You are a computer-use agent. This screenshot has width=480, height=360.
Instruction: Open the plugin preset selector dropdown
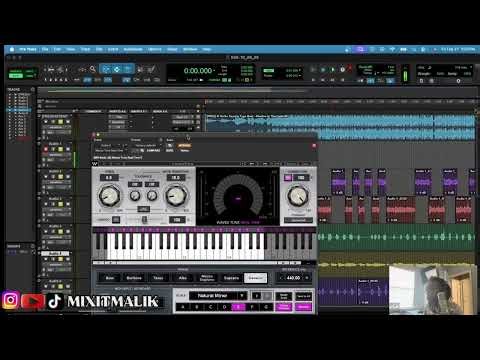146,146
